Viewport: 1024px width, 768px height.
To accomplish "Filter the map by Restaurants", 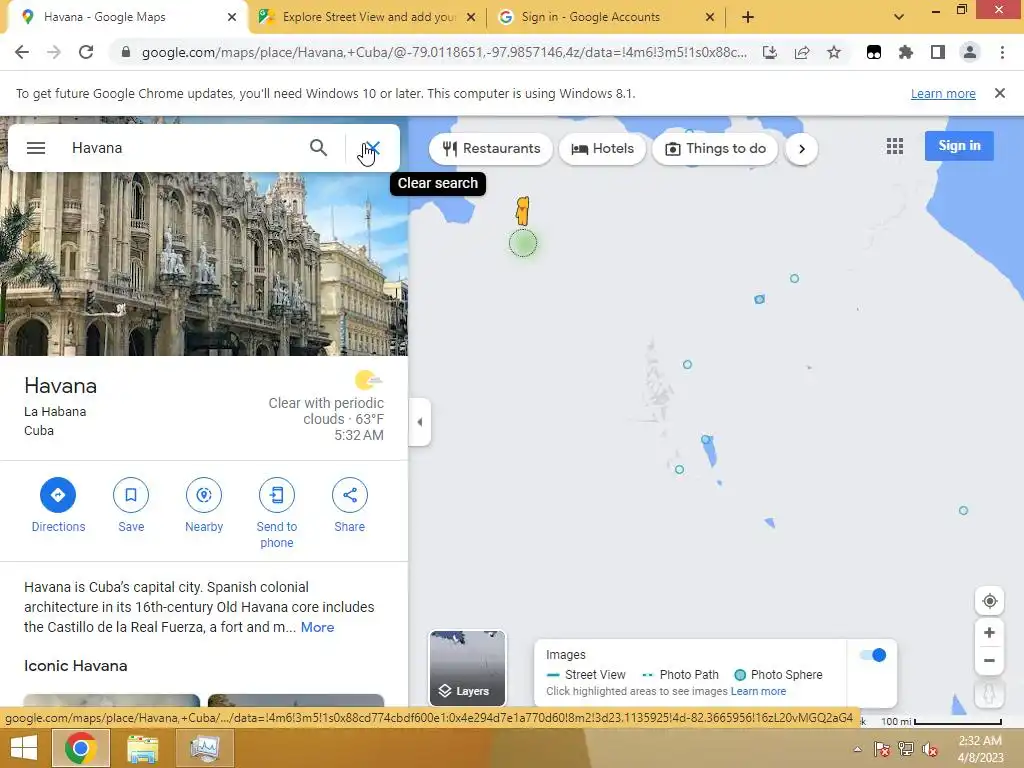I will (x=491, y=148).
